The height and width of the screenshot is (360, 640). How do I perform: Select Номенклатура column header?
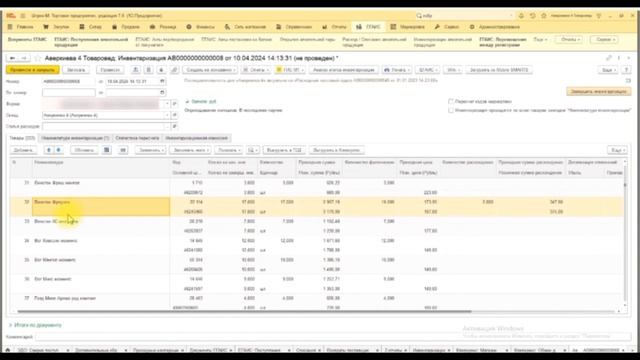pyautogui.click(x=101, y=162)
